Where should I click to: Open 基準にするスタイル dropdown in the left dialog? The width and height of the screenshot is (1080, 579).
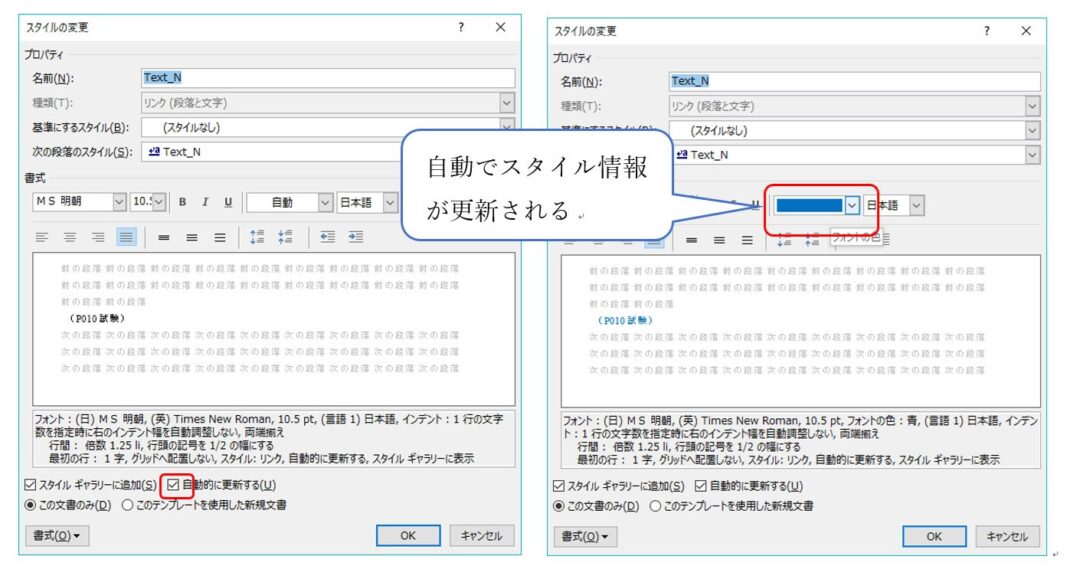507,126
